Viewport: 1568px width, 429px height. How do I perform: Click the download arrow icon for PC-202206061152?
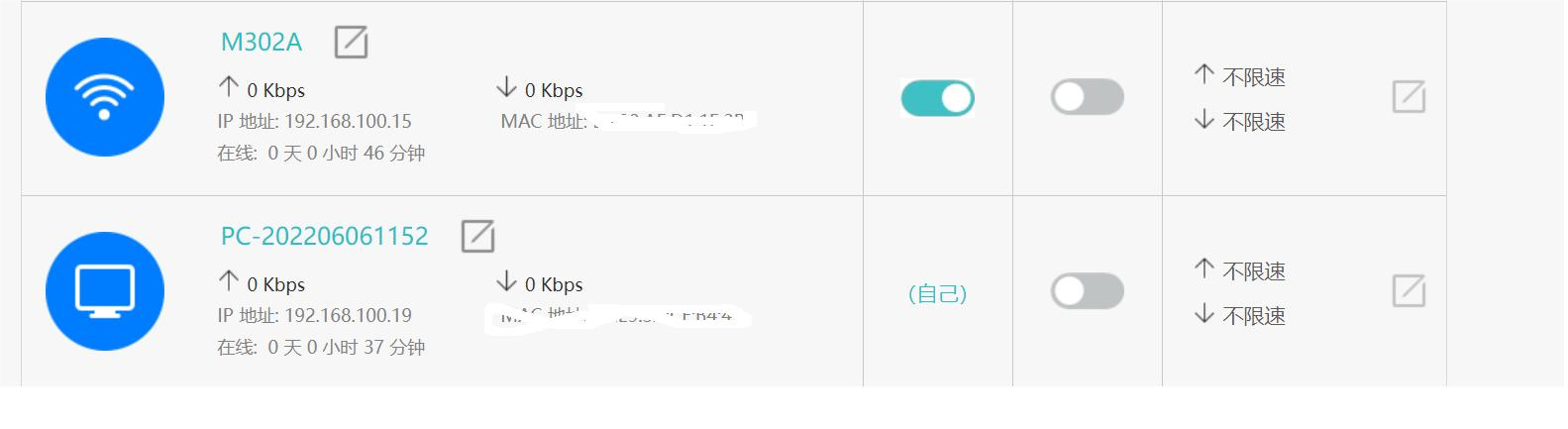coord(506,281)
